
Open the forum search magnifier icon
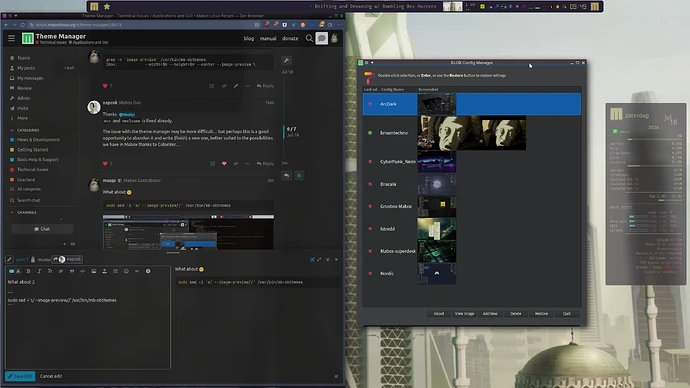(309, 38)
